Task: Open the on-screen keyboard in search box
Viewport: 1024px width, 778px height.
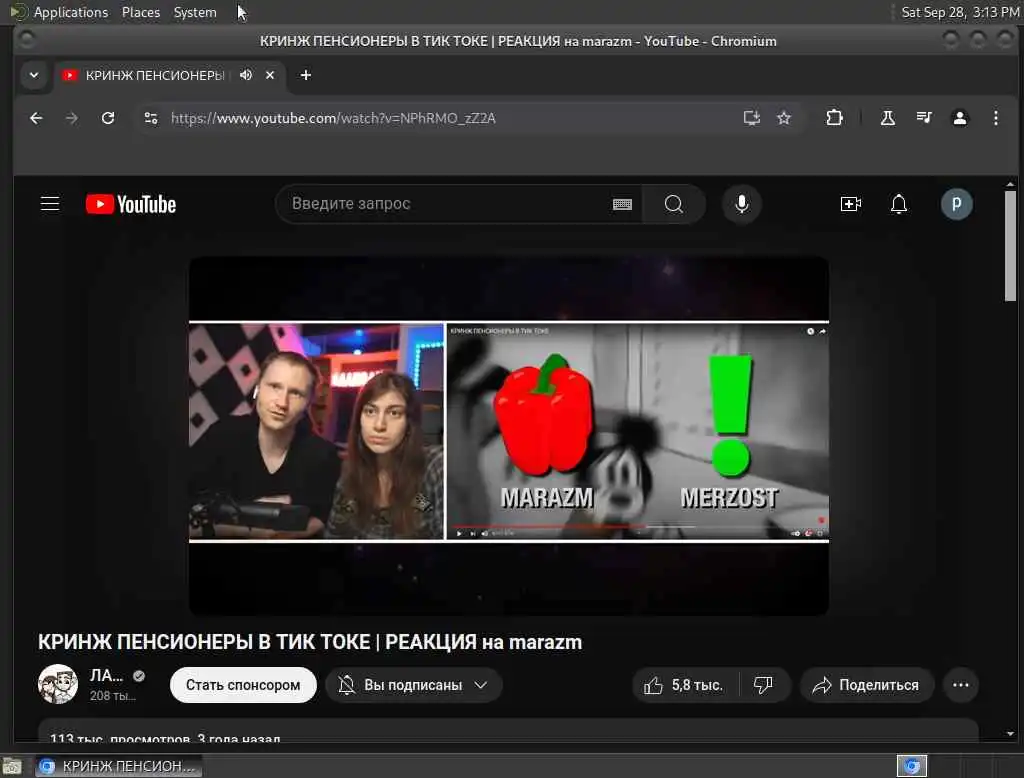Action: coord(622,204)
